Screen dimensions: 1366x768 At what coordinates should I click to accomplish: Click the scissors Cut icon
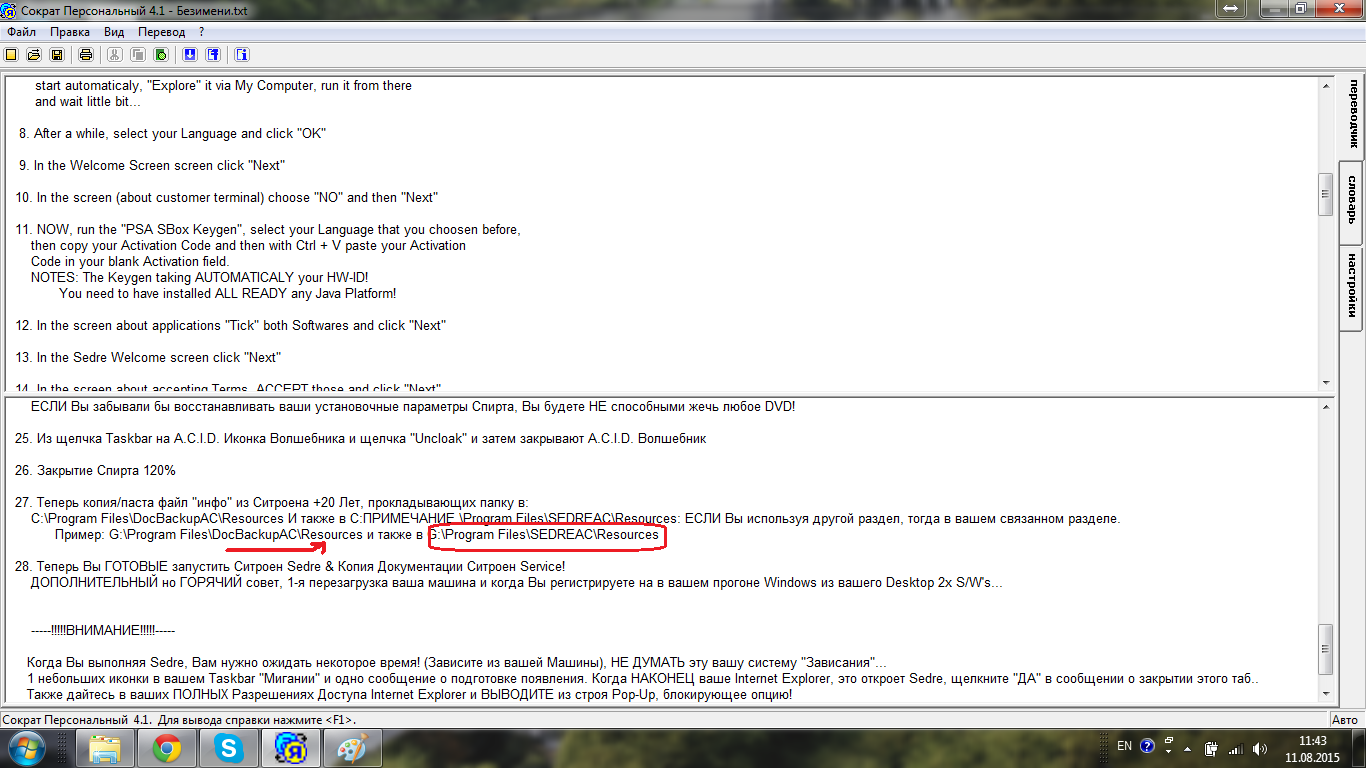(114, 54)
